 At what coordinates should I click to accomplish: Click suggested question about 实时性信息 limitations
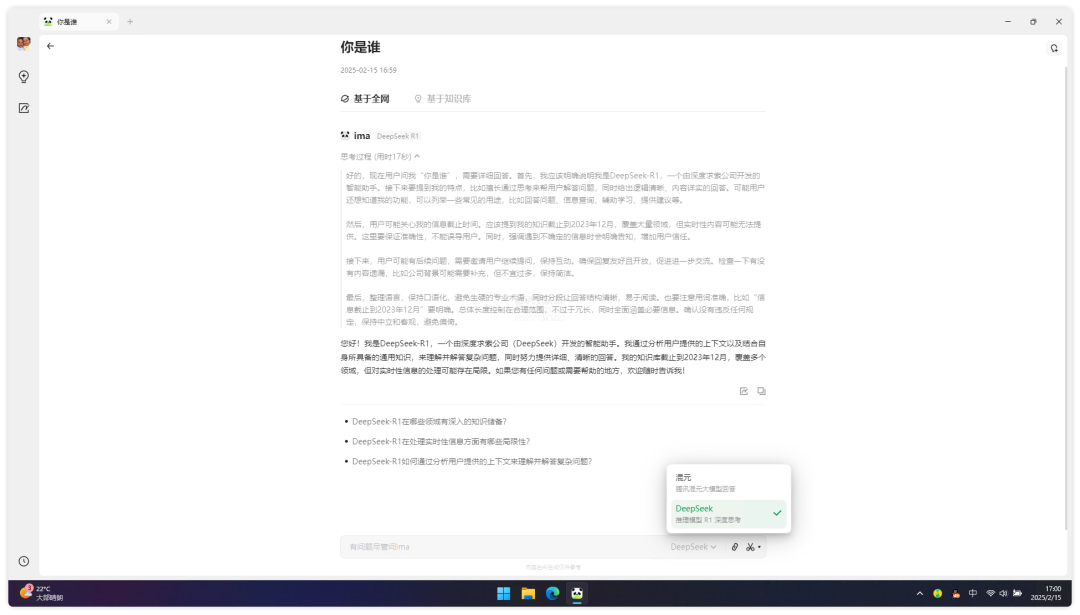point(440,441)
